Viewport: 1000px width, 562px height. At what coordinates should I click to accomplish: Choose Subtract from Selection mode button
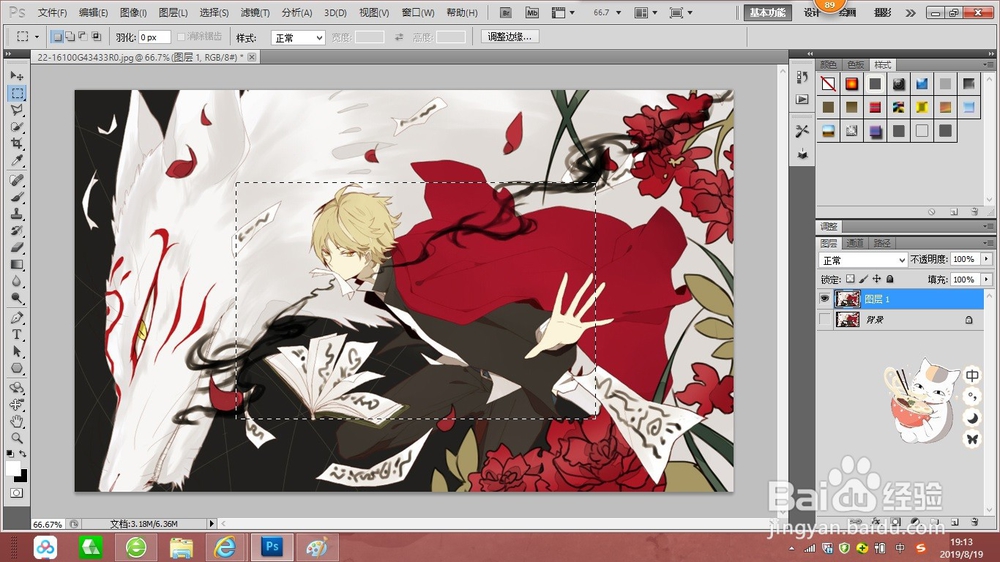[83, 37]
